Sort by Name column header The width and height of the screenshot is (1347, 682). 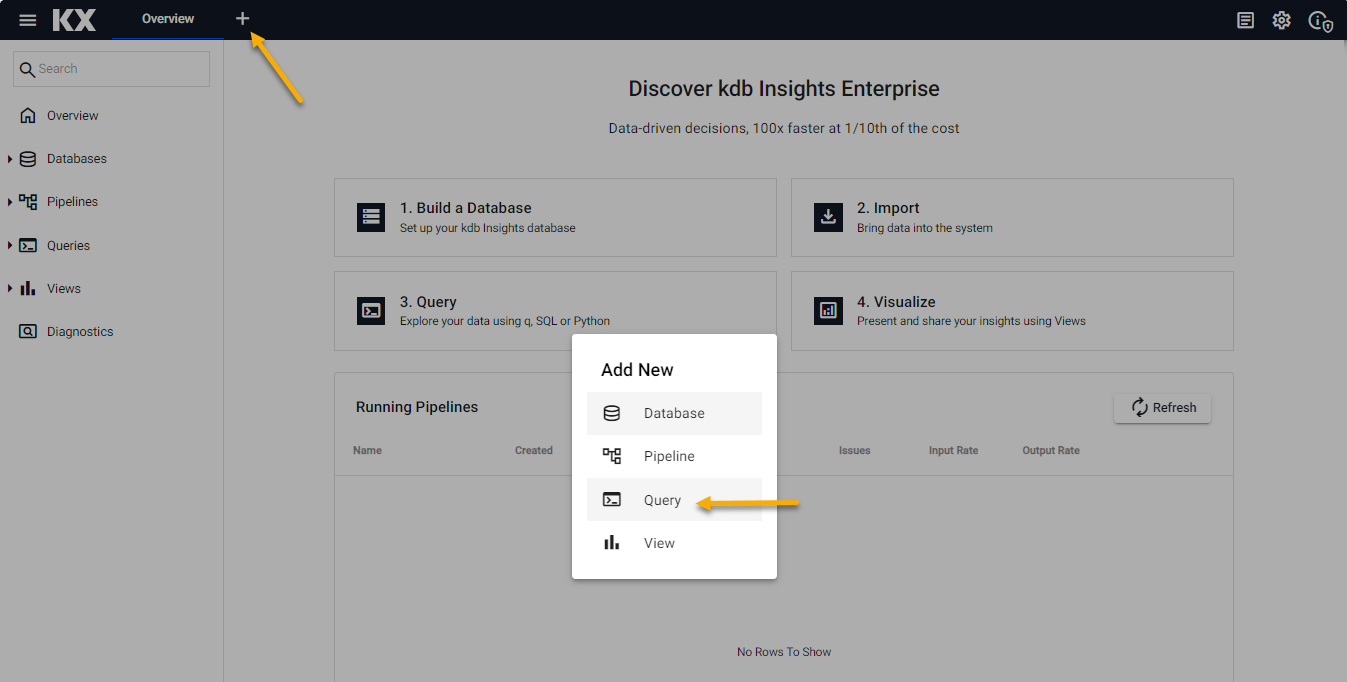(x=367, y=451)
